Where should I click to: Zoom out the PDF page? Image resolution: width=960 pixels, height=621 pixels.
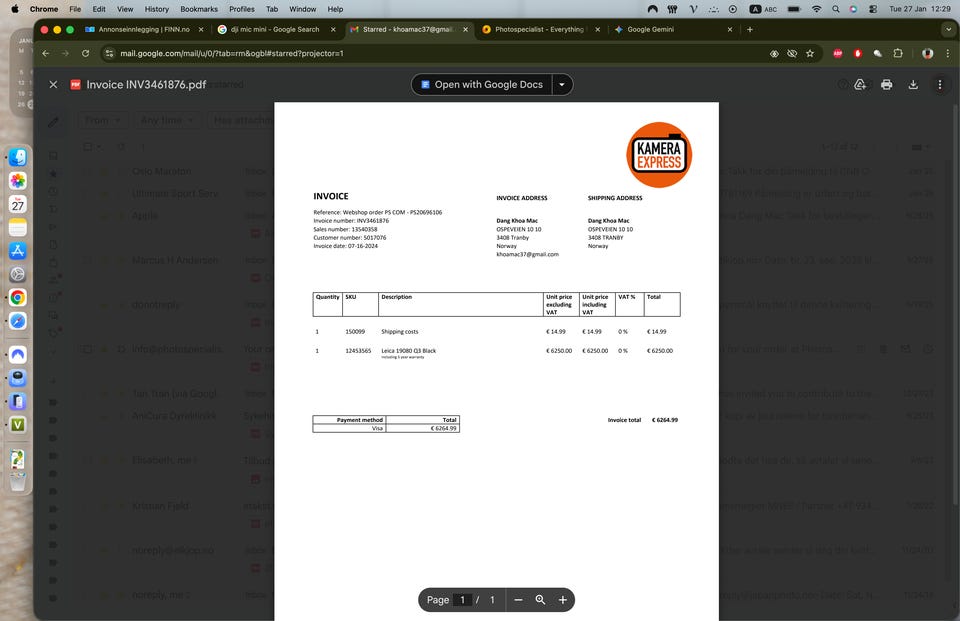tap(518, 600)
